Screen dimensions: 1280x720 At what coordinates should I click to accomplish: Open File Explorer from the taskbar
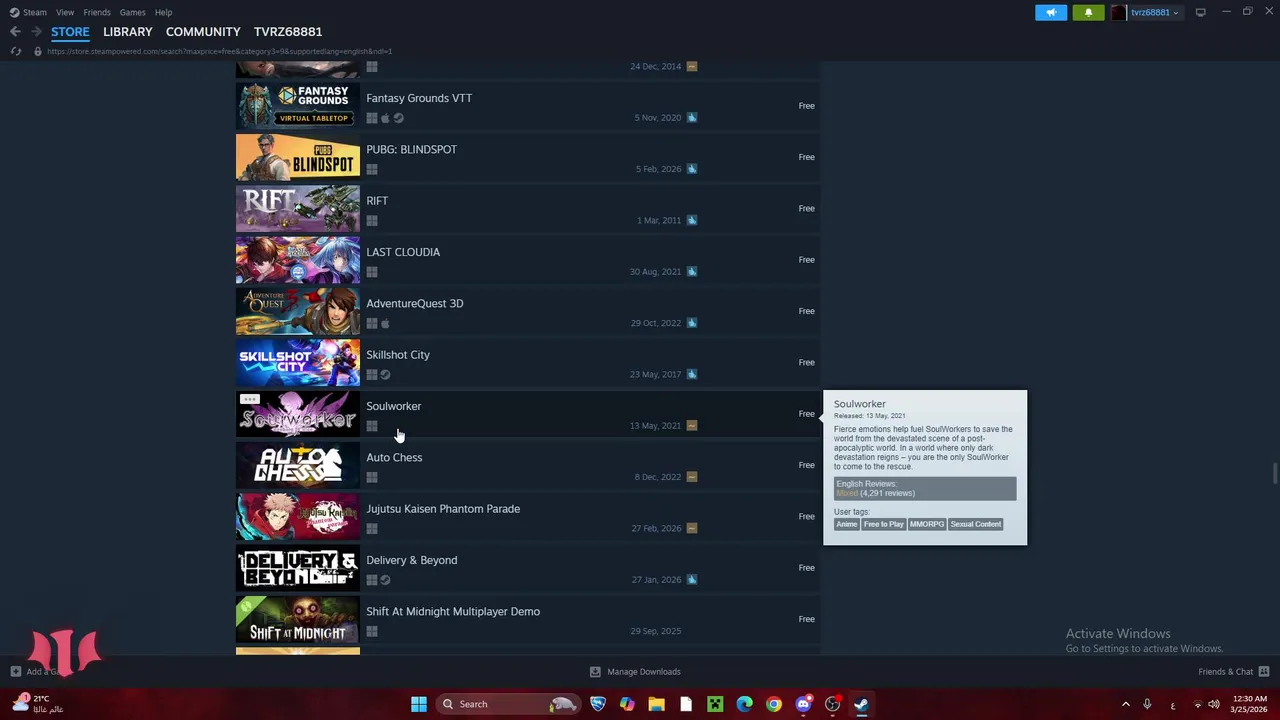tap(656, 704)
